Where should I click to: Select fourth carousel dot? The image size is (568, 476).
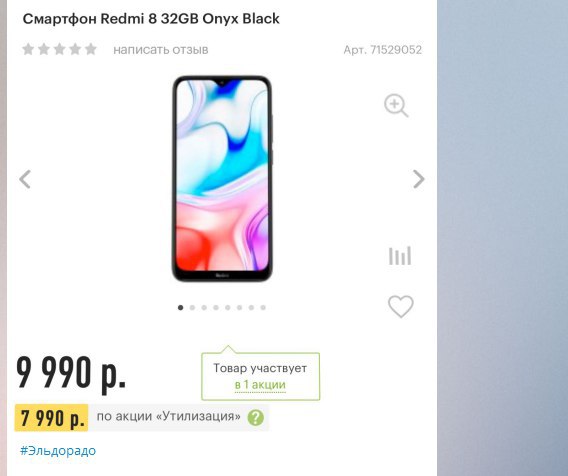pyautogui.click(x=216, y=308)
